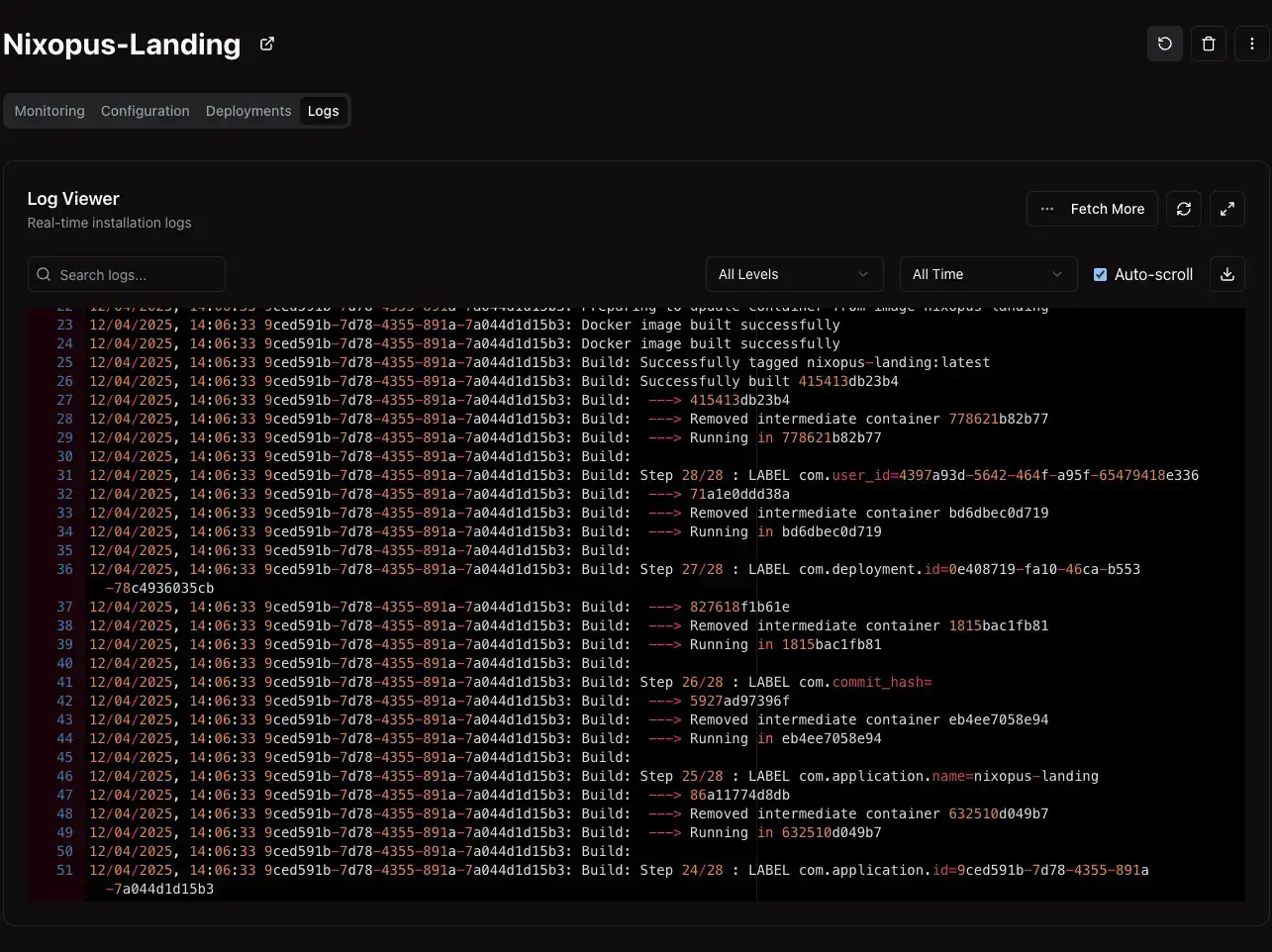1272x952 pixels.
Task: Click 'Removed intermediate container 1815bac1fb81' line
Action: click(569, 625)
